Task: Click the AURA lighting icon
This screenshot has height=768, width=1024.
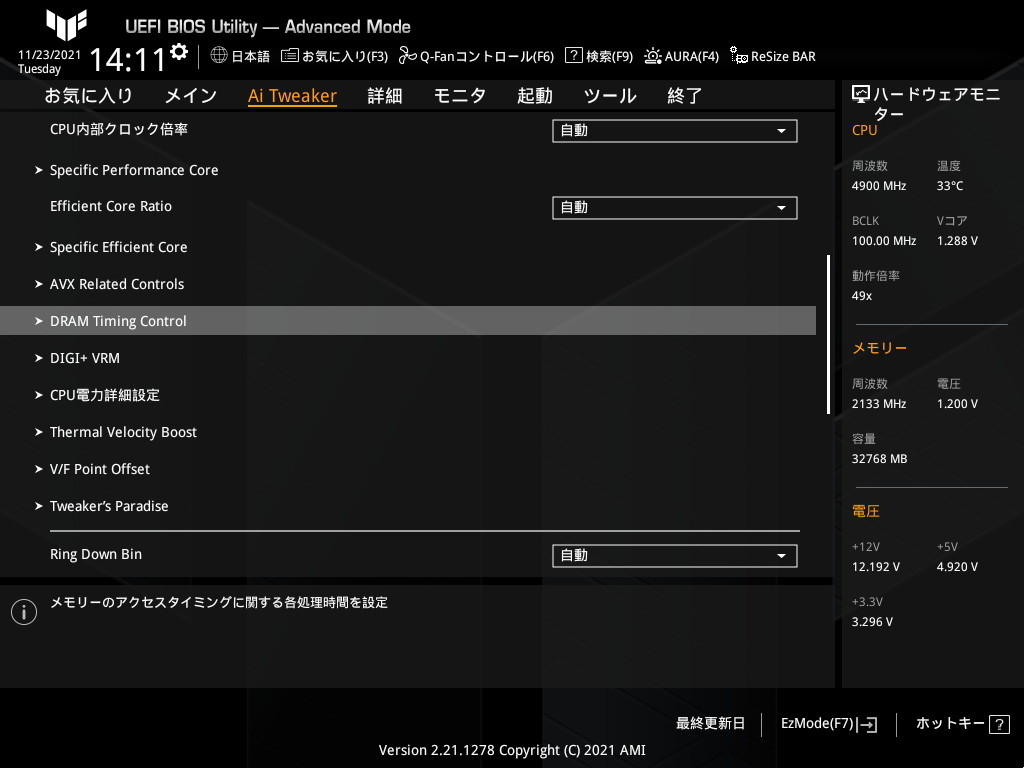Action: click(x=652, y=56)
